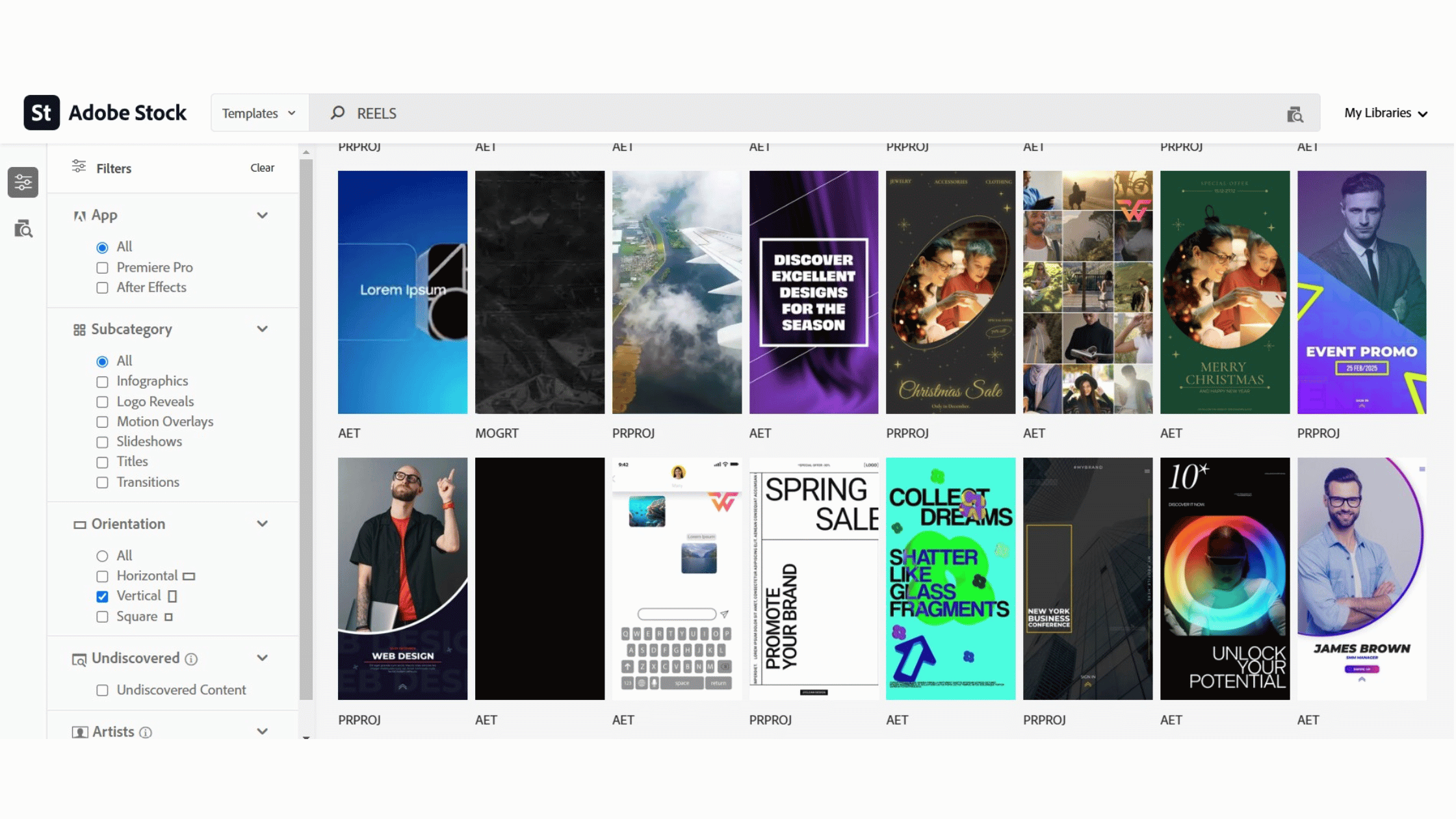Enable the After Effects filter checkbox
This screenshot has height=819, width=1456.
102,287
